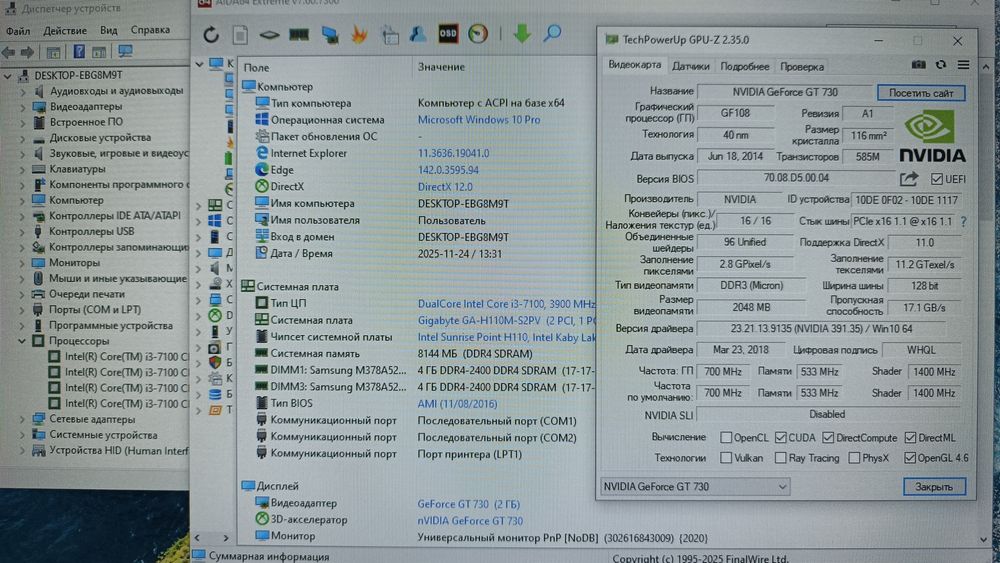Toggle the UEFI checkbox in GPU-Z
Viewport: 1000px width, 563px height.
tap(936, 179)
